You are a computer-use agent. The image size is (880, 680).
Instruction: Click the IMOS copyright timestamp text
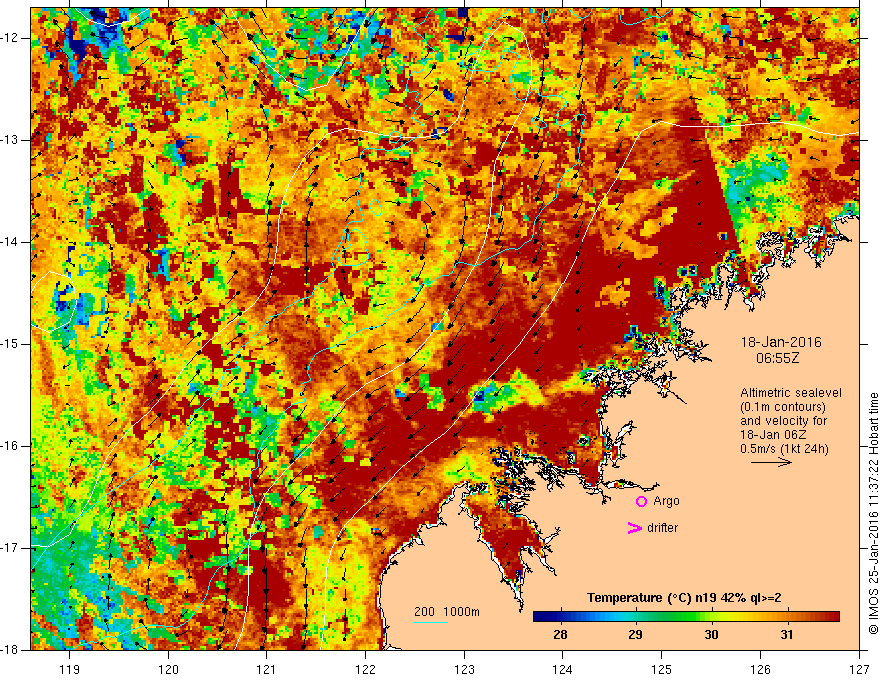(873, 513)
